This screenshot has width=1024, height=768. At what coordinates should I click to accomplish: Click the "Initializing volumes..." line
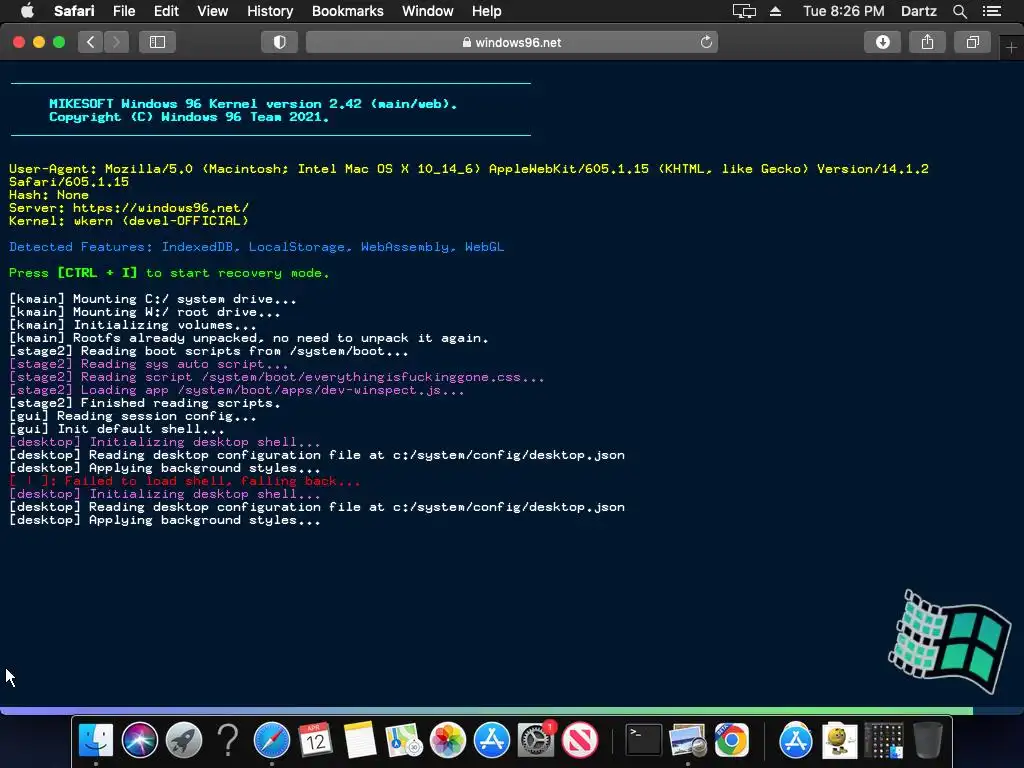pos(133,325)
